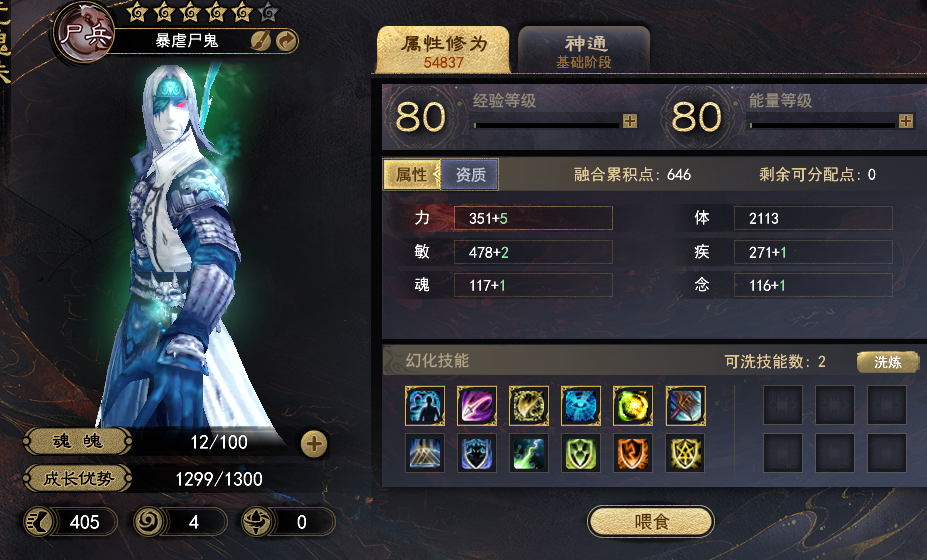The image size is (927, 560).
Task: Select the green-yellow orb skill icon
Action: pos(633,406)
